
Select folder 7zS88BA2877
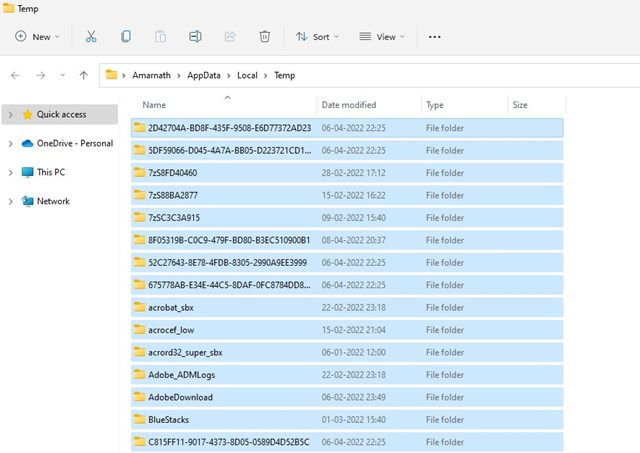click(x=347, y=195)
